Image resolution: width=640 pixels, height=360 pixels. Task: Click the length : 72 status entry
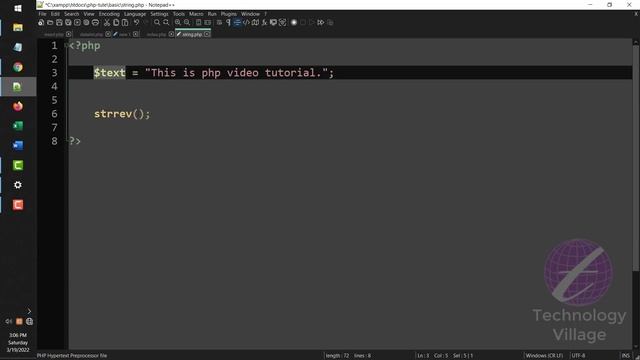pos(337,356)
